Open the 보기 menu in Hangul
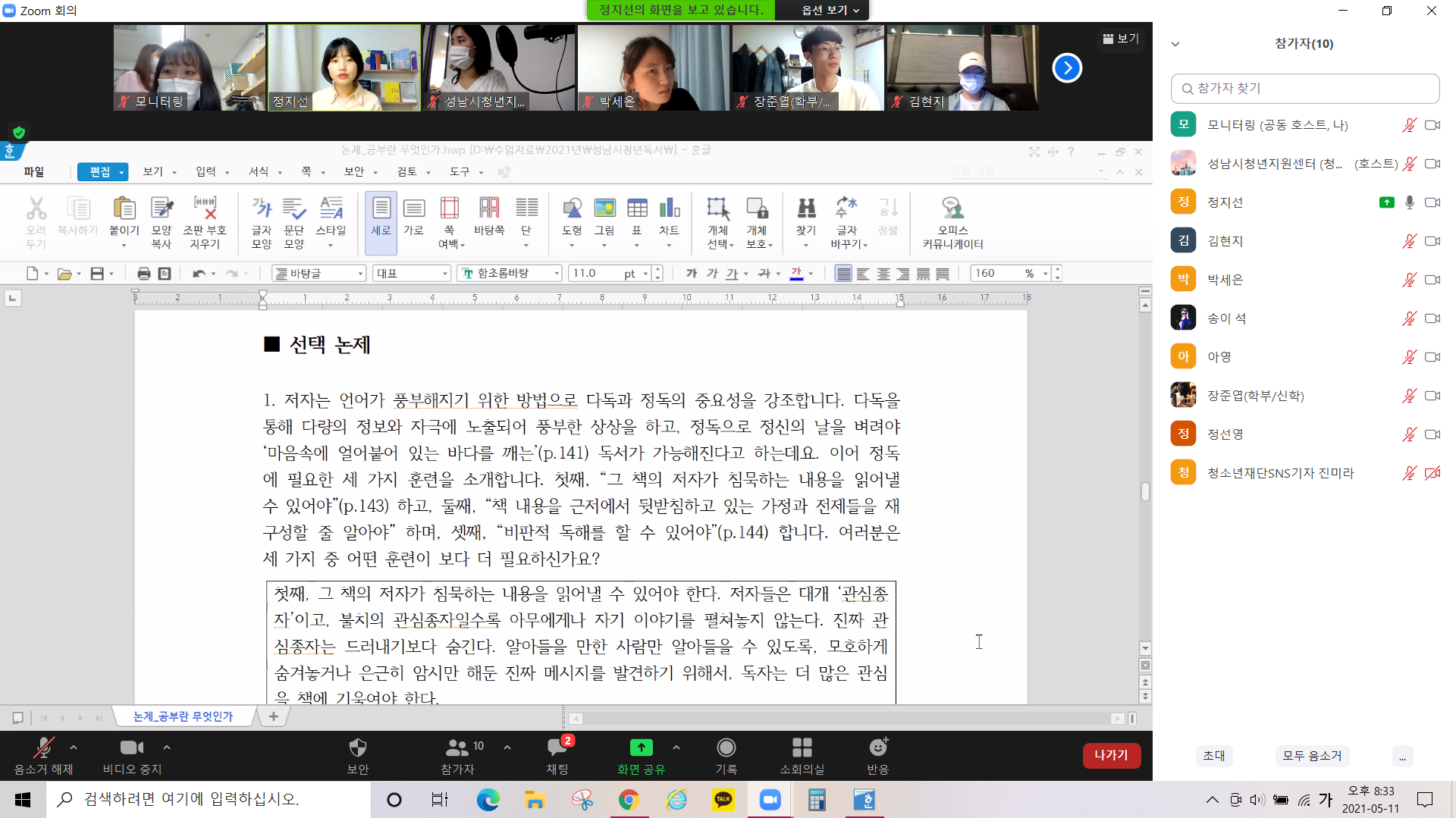This screenshot has height=818, width=1456. (x=158, y=172)
